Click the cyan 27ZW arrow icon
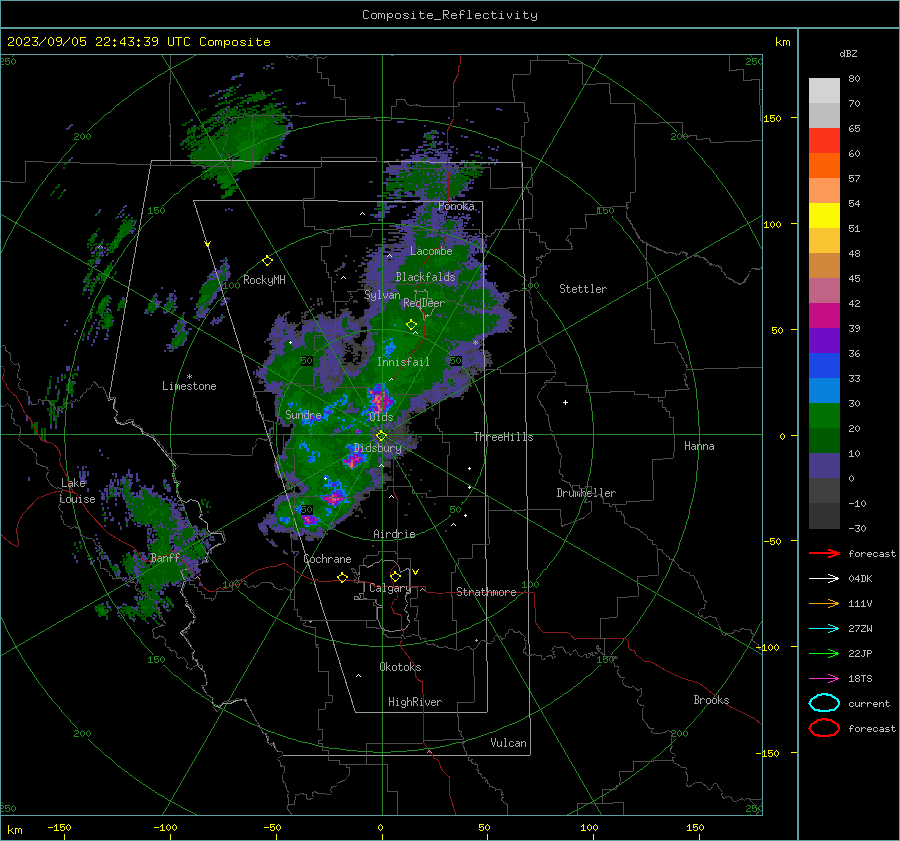The height and width of the screenshot is (841, 900). (824, 628)
